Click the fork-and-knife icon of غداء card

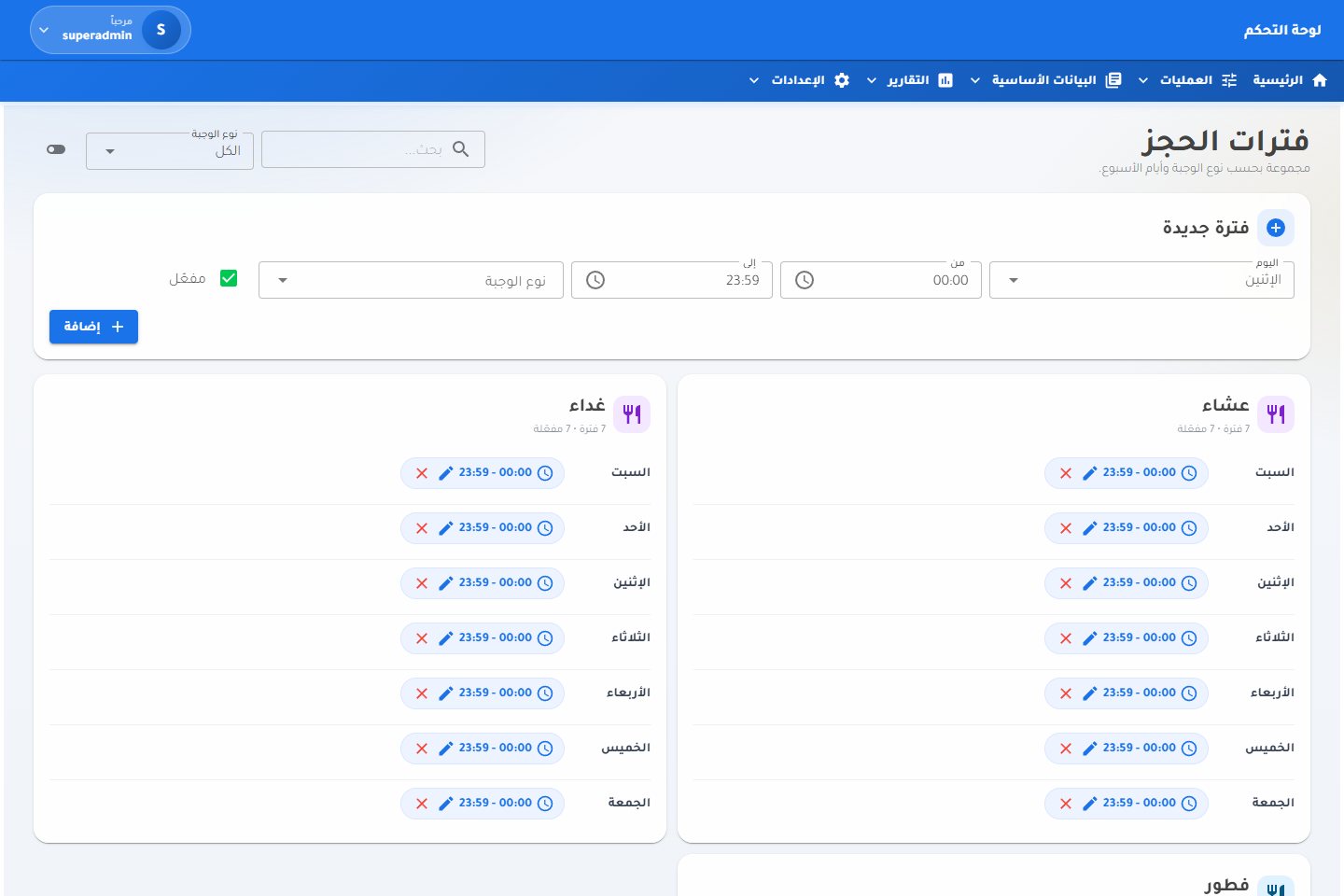[632, 414]
